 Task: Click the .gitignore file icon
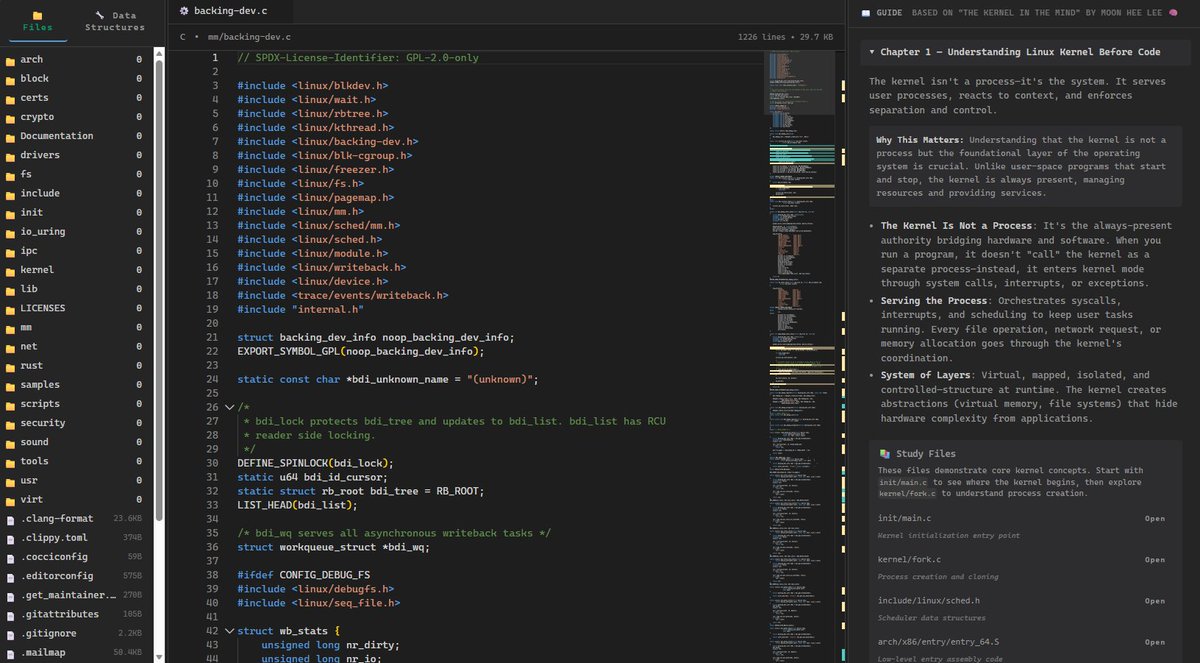click(x=10, y=634)
